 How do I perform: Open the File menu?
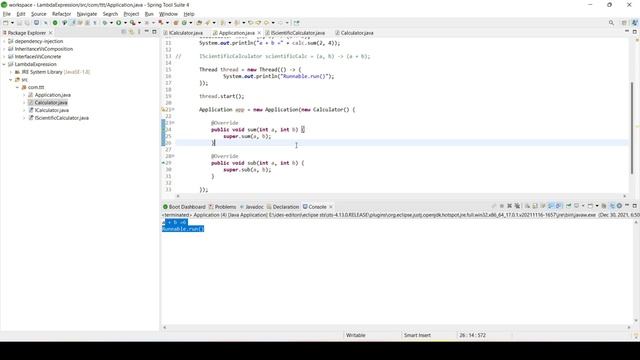coord(7,14)
